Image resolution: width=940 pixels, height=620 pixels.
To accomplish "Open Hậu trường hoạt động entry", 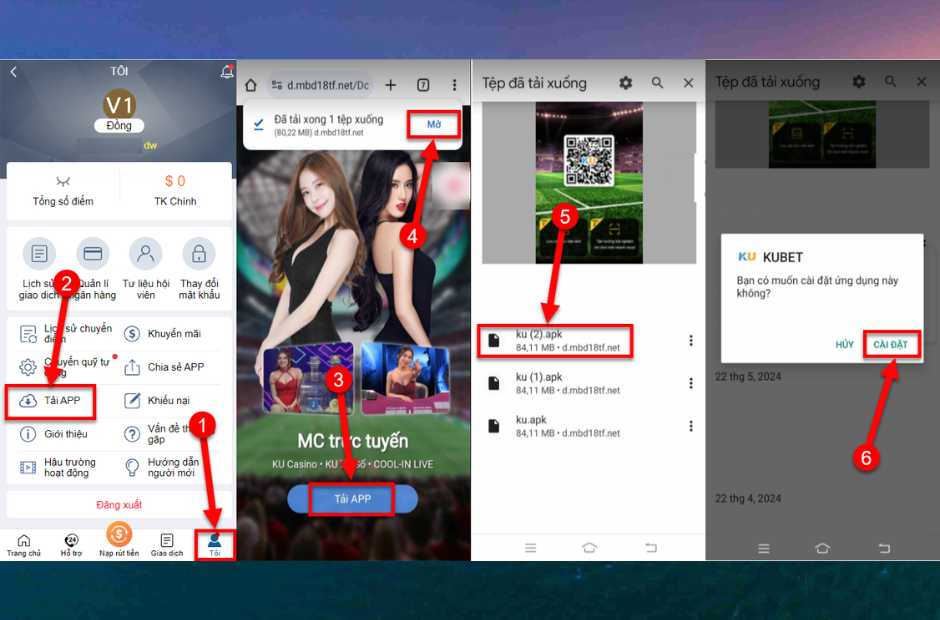I will click(58, 467).
